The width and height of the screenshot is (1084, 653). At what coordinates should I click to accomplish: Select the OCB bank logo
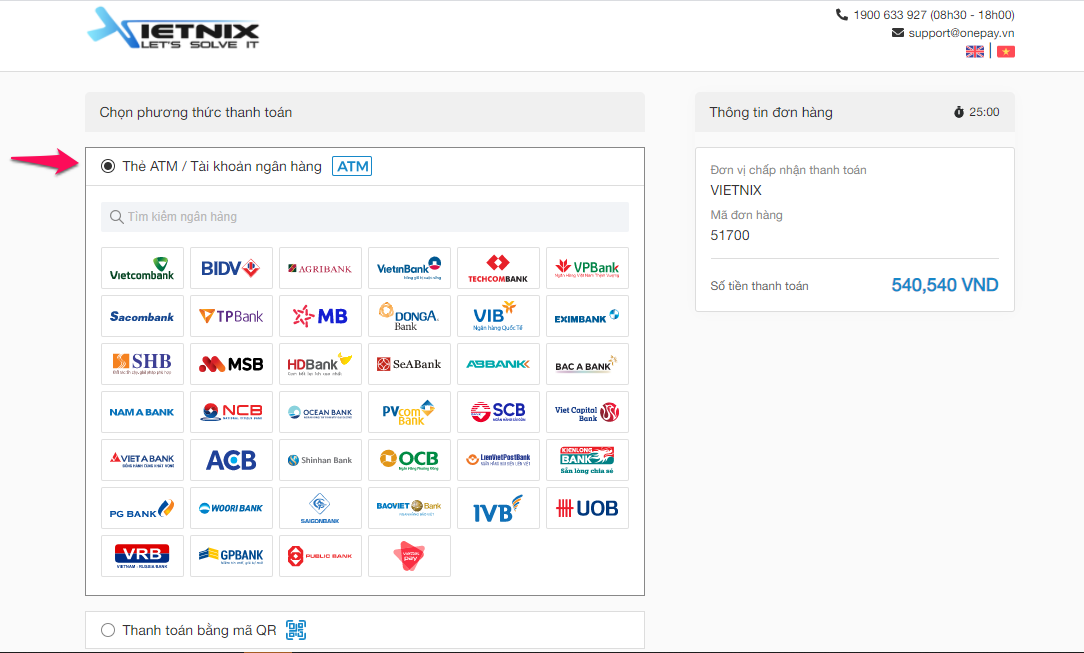(x=409, y=460)
